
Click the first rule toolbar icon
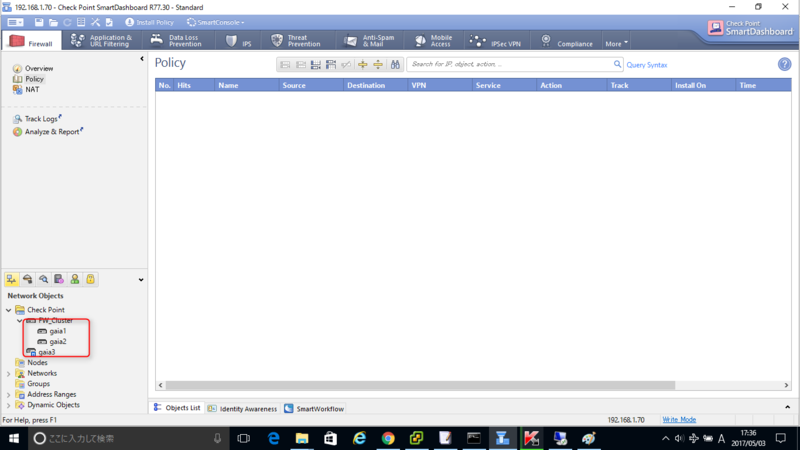[x=285, y=65]
